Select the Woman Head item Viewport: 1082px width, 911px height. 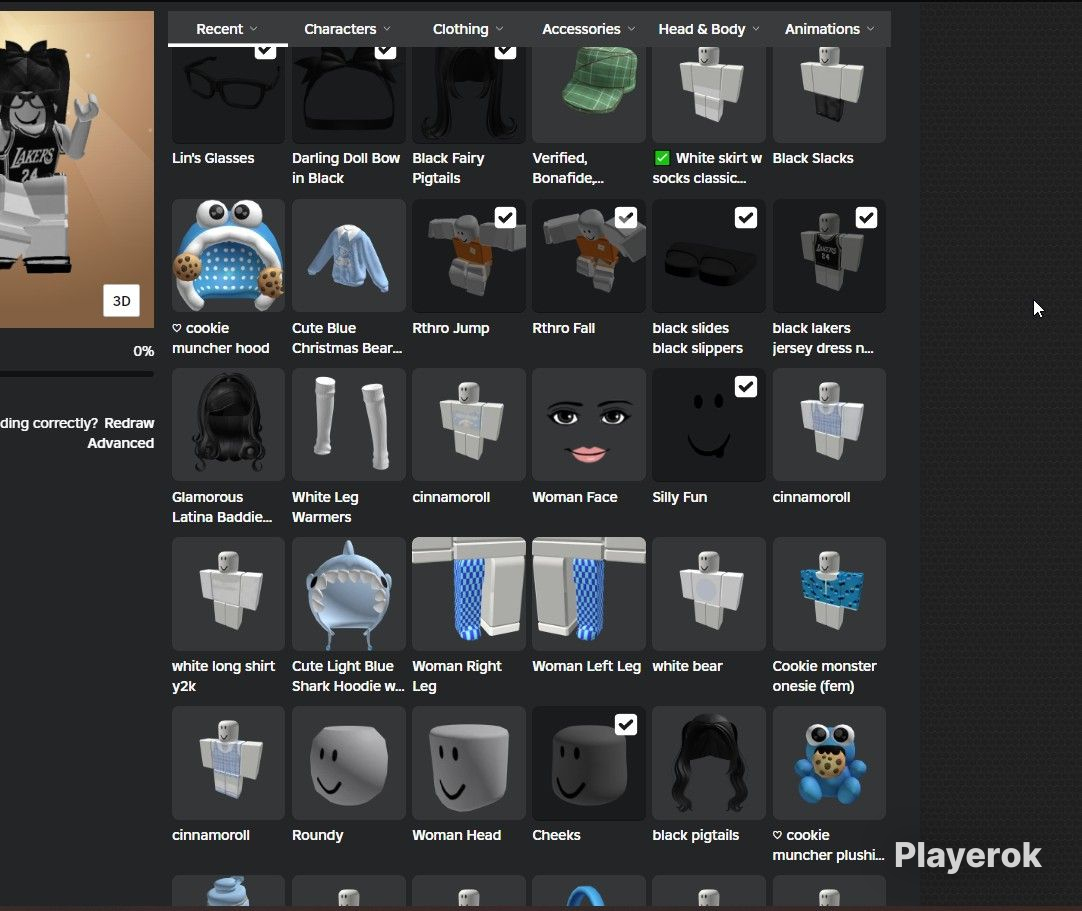coord(469,763)
